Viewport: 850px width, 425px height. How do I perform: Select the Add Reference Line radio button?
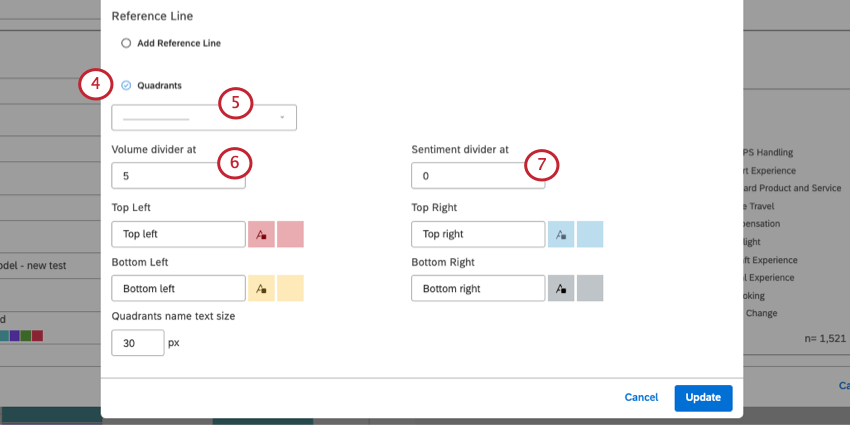(x=126, y=44)
